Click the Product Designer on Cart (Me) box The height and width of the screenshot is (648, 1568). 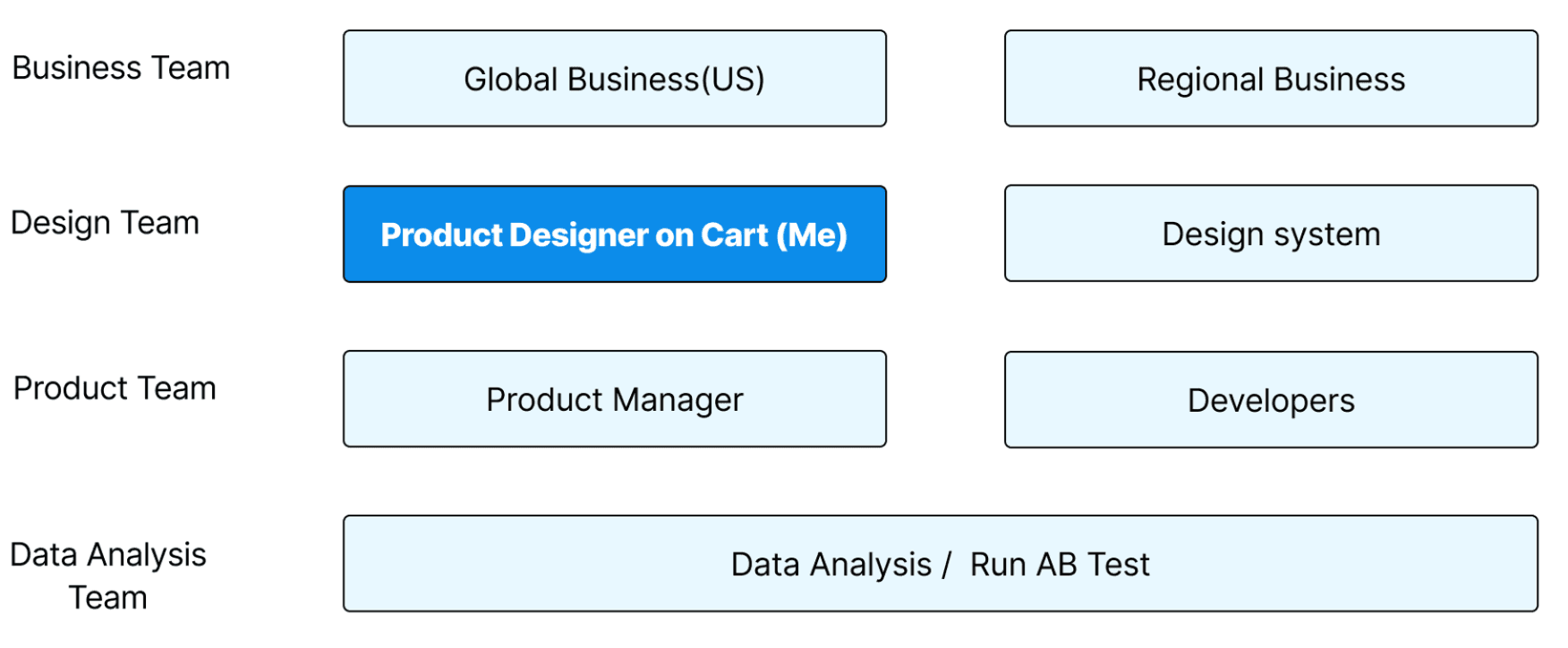pyautogui.click(x=615, y=234)
